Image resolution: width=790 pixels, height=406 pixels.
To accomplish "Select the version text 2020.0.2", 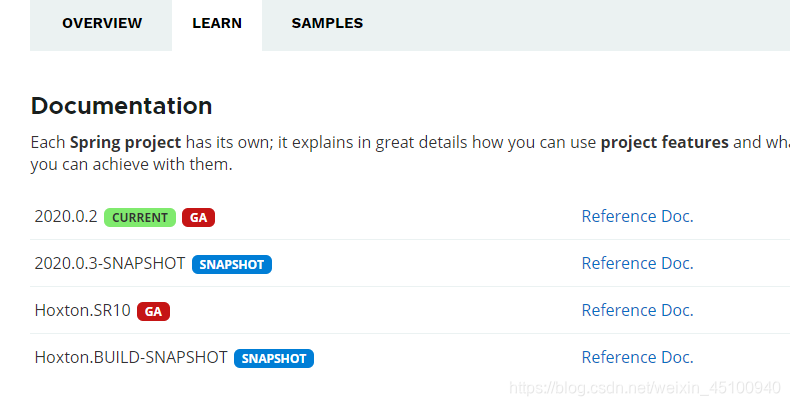I will click(66, 216).
